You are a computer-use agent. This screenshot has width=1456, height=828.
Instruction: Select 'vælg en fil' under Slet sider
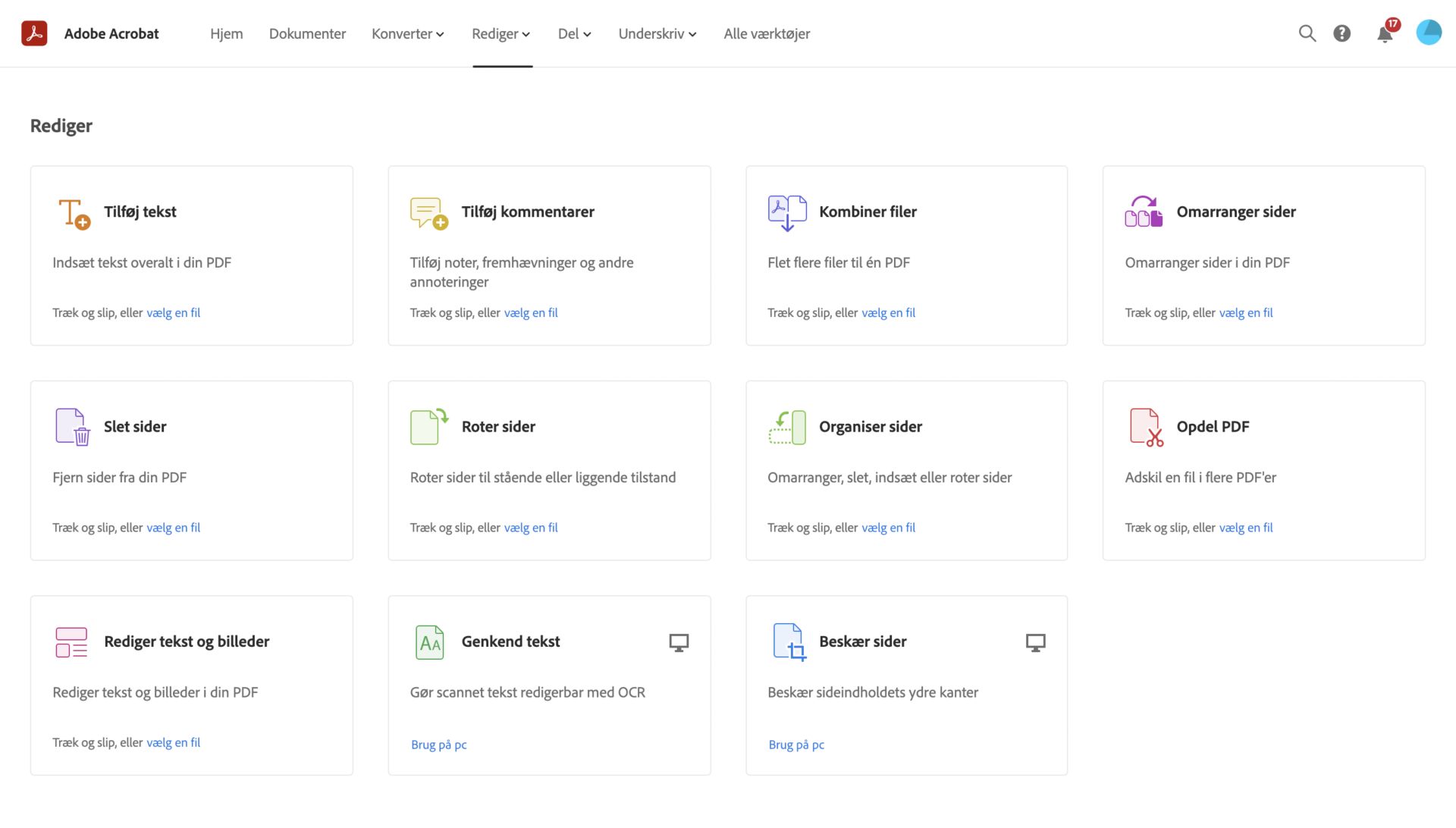pyautogui.click(x=173, y=528)
